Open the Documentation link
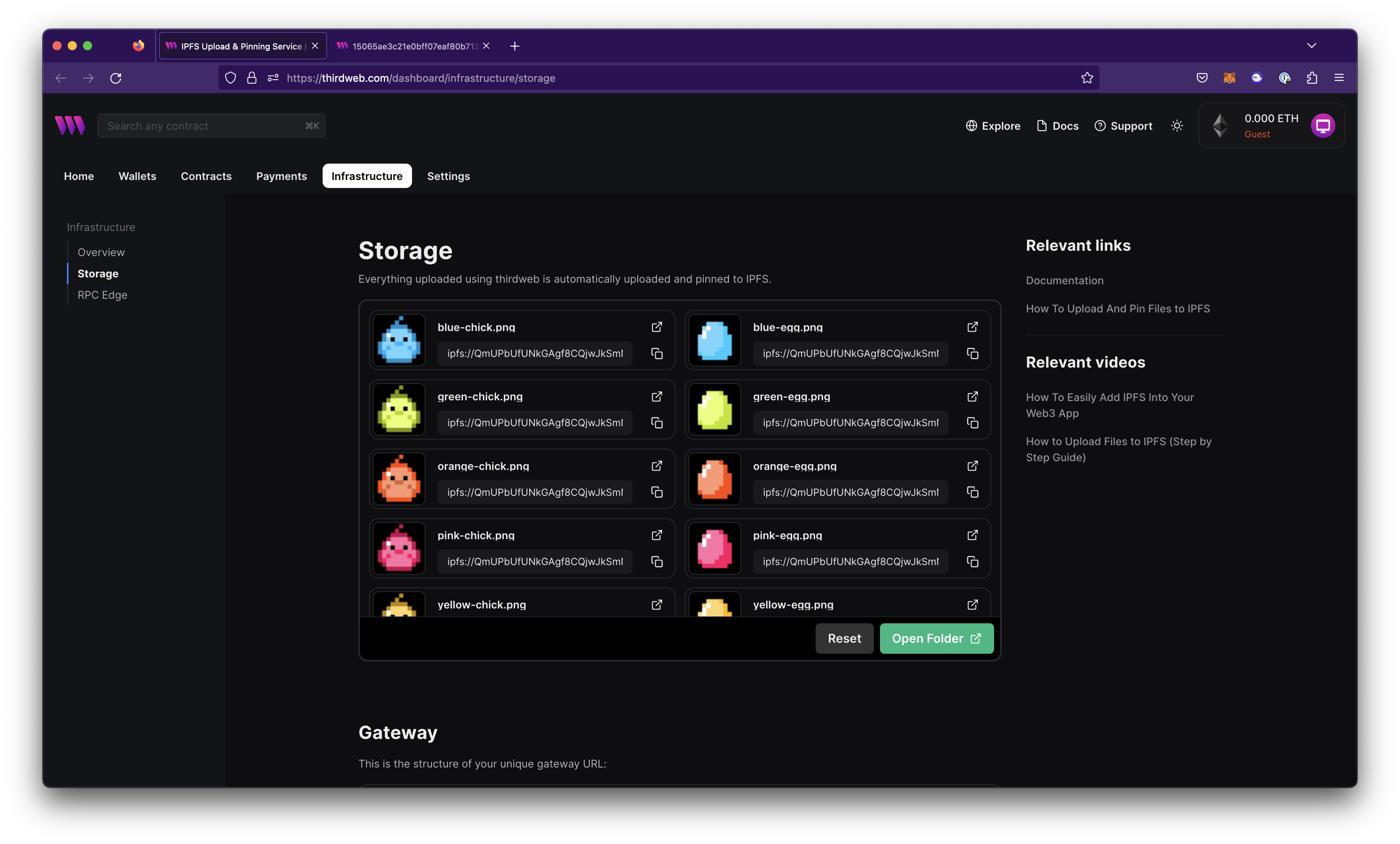This screenshot has height=844, width=1400. [1064, 280]
